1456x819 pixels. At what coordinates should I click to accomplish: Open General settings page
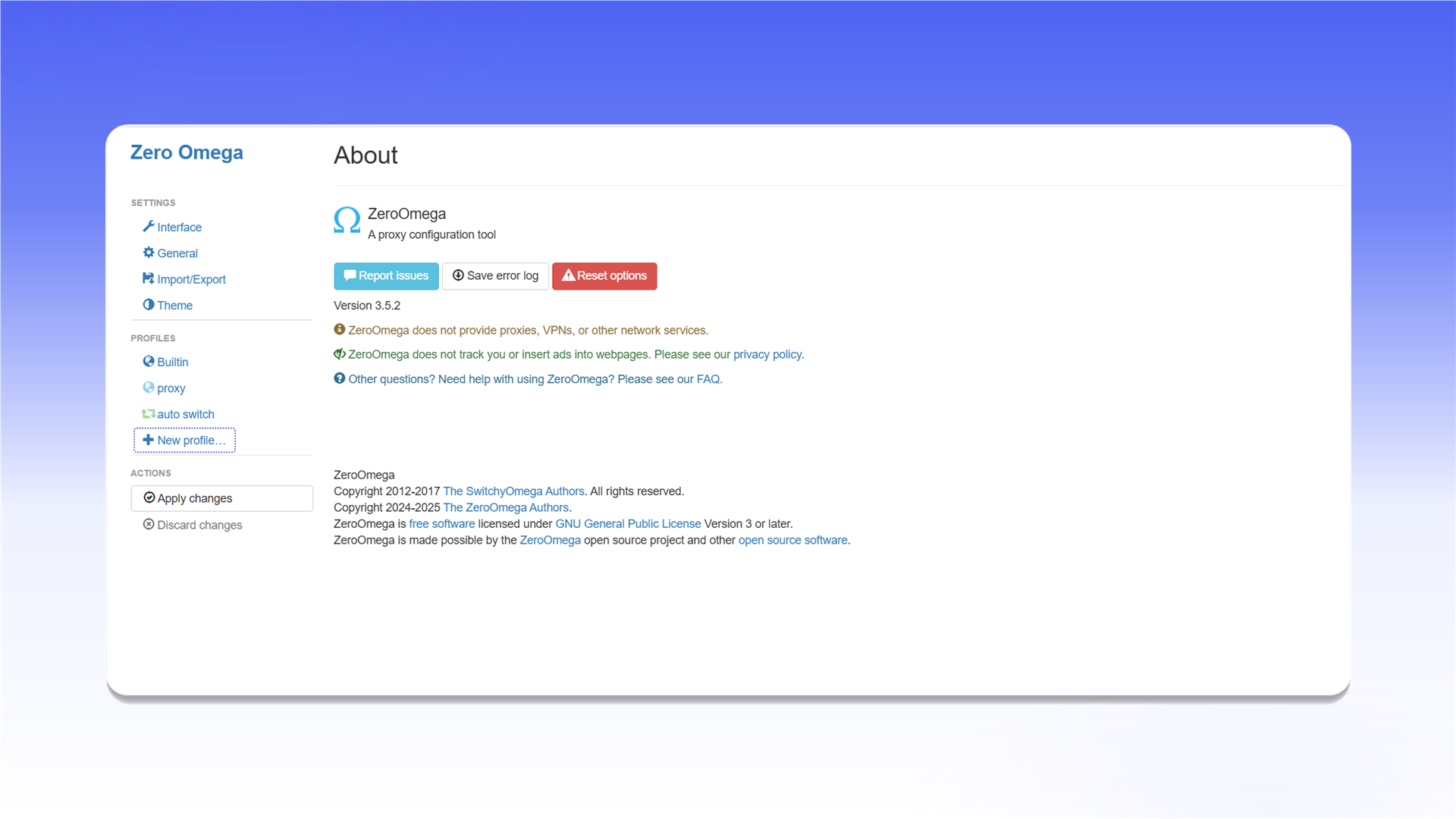coord(177,253)
